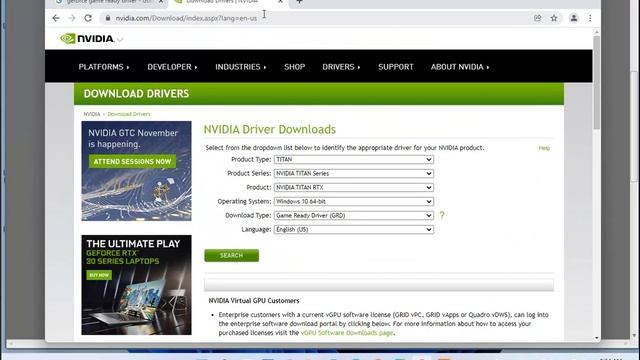Click the browser forward arrow
640x360 pixels.
point(72,18)
